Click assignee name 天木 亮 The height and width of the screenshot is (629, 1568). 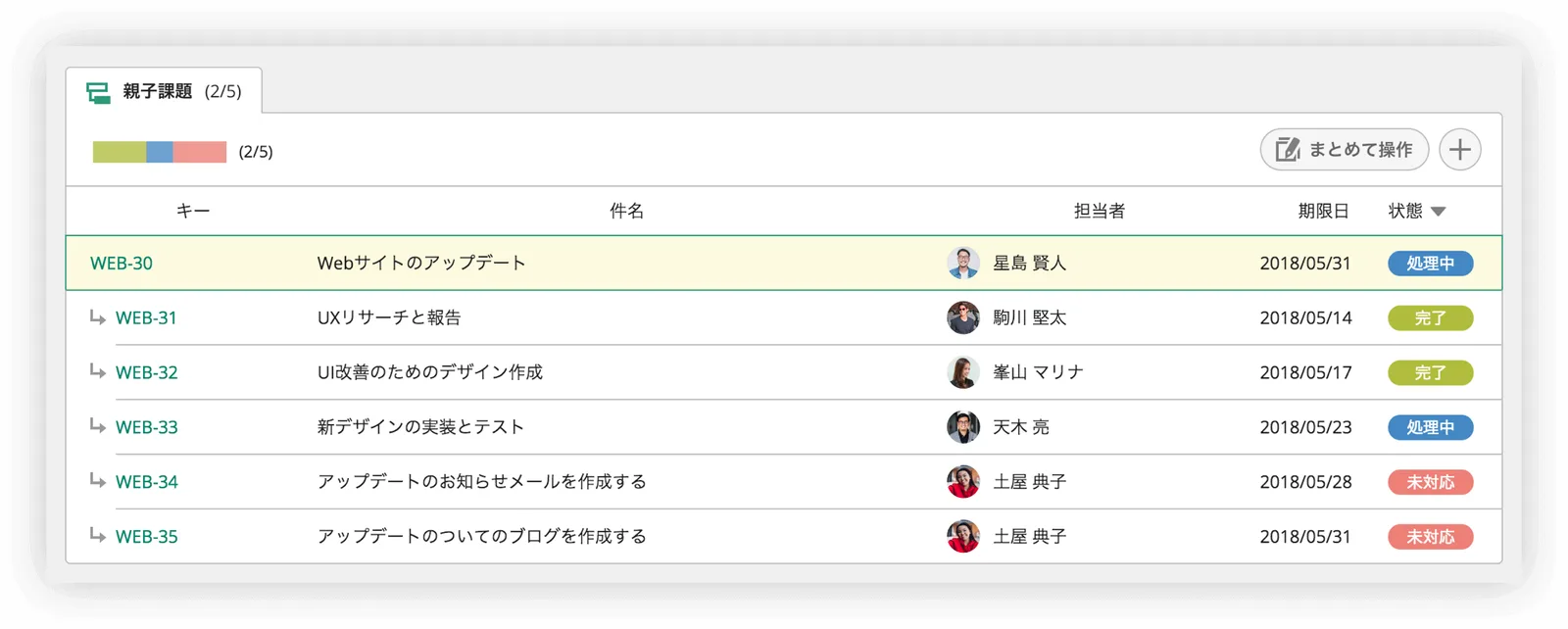[x=1020, y=428]
